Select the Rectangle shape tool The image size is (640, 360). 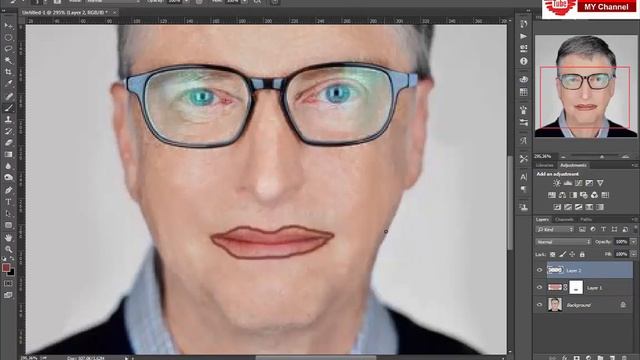pyautogui.click(x=8, y=225)
